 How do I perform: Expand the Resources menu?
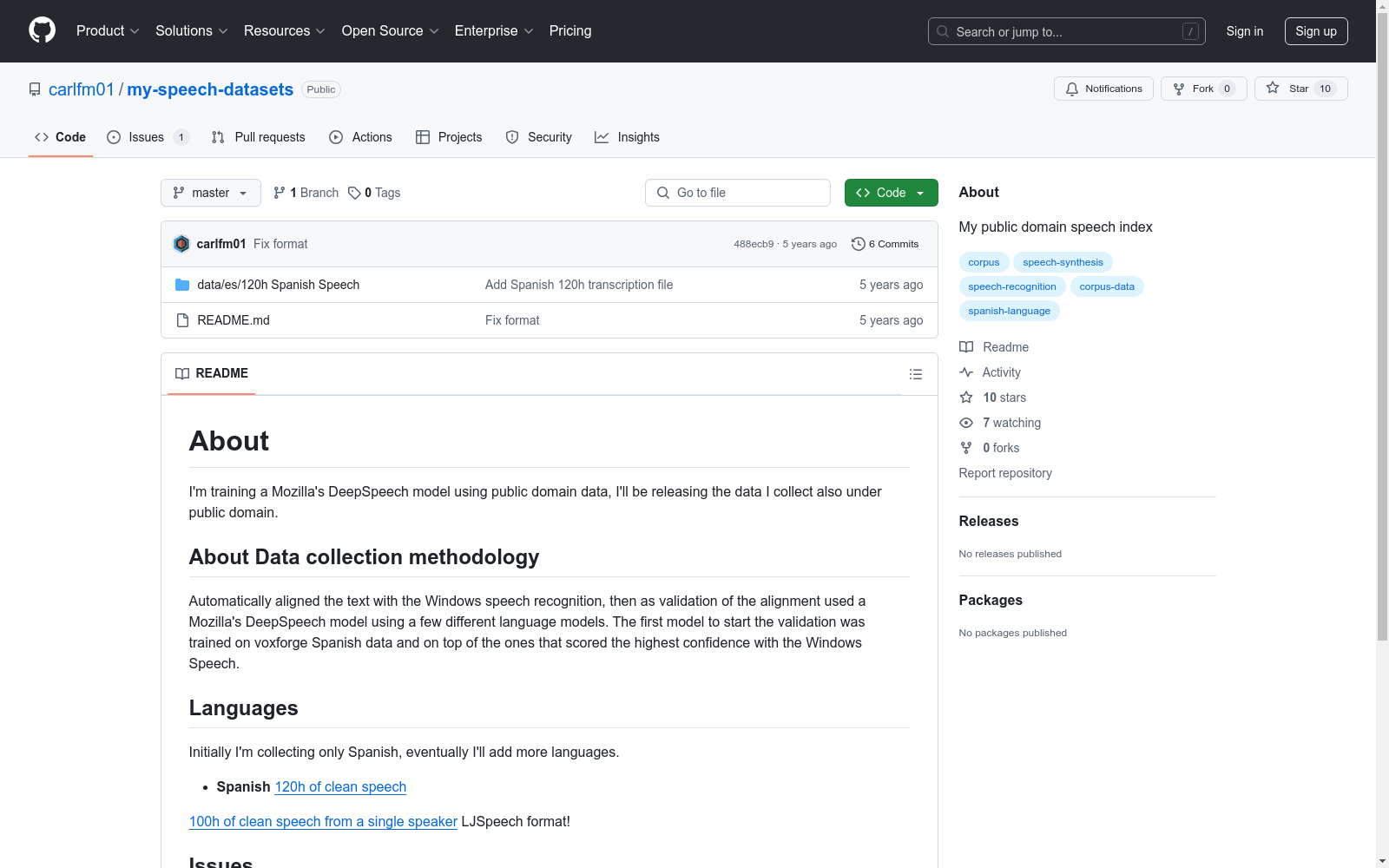tap(285, 30)
